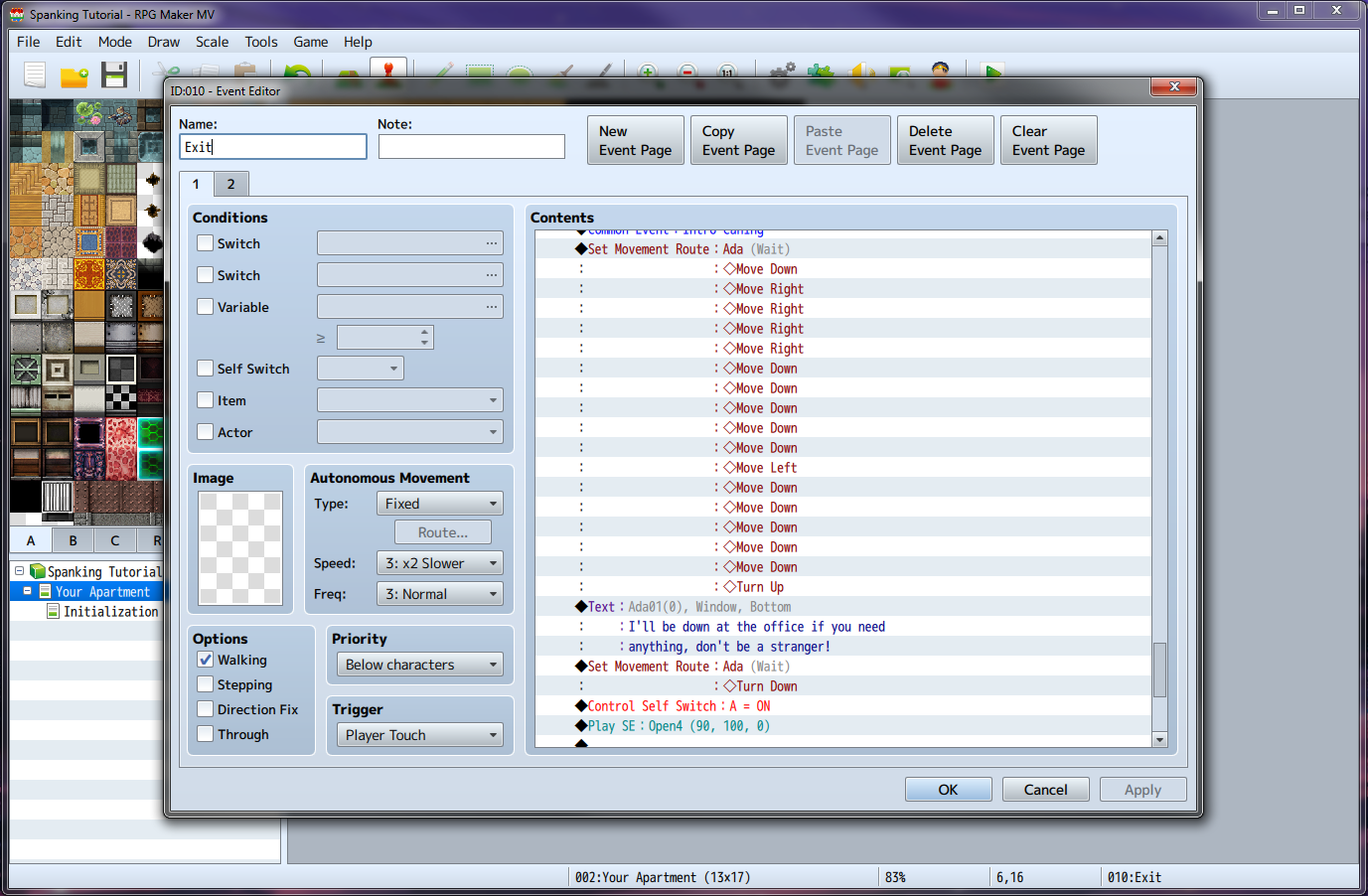The width and height of the screenshot is (1368, 896).
Task: Open the movement Type dropdown showing Fixed
Action: [440, 504]
